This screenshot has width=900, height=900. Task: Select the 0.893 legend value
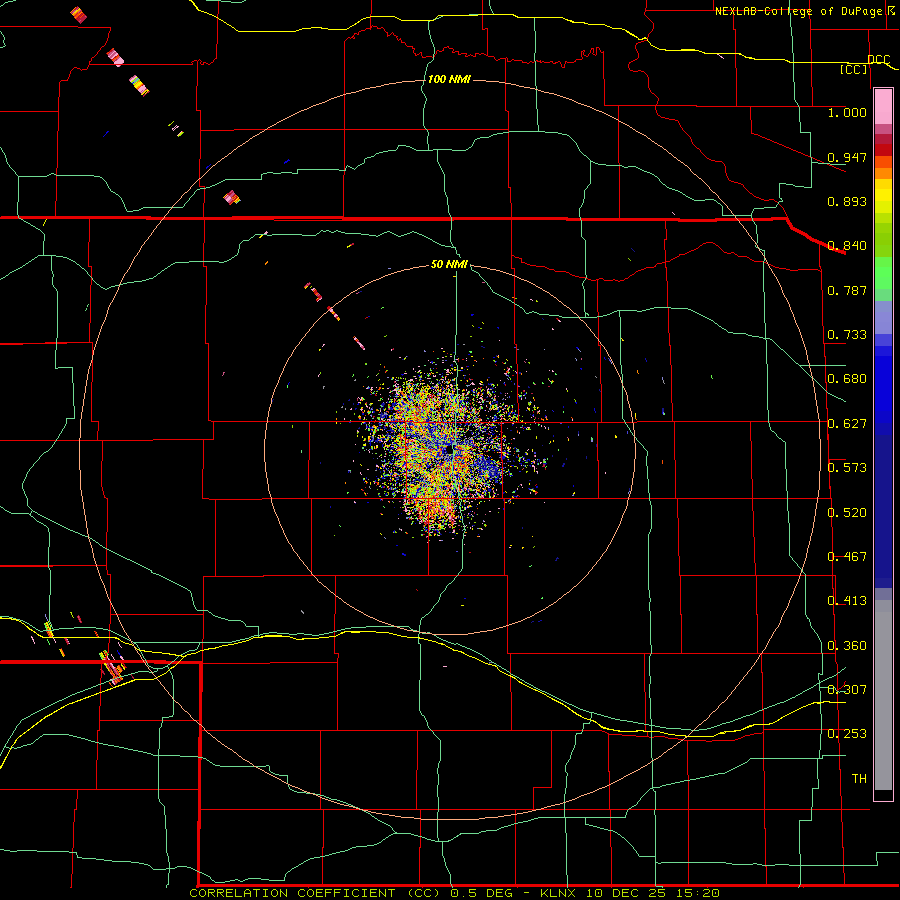tap(847, 201)
